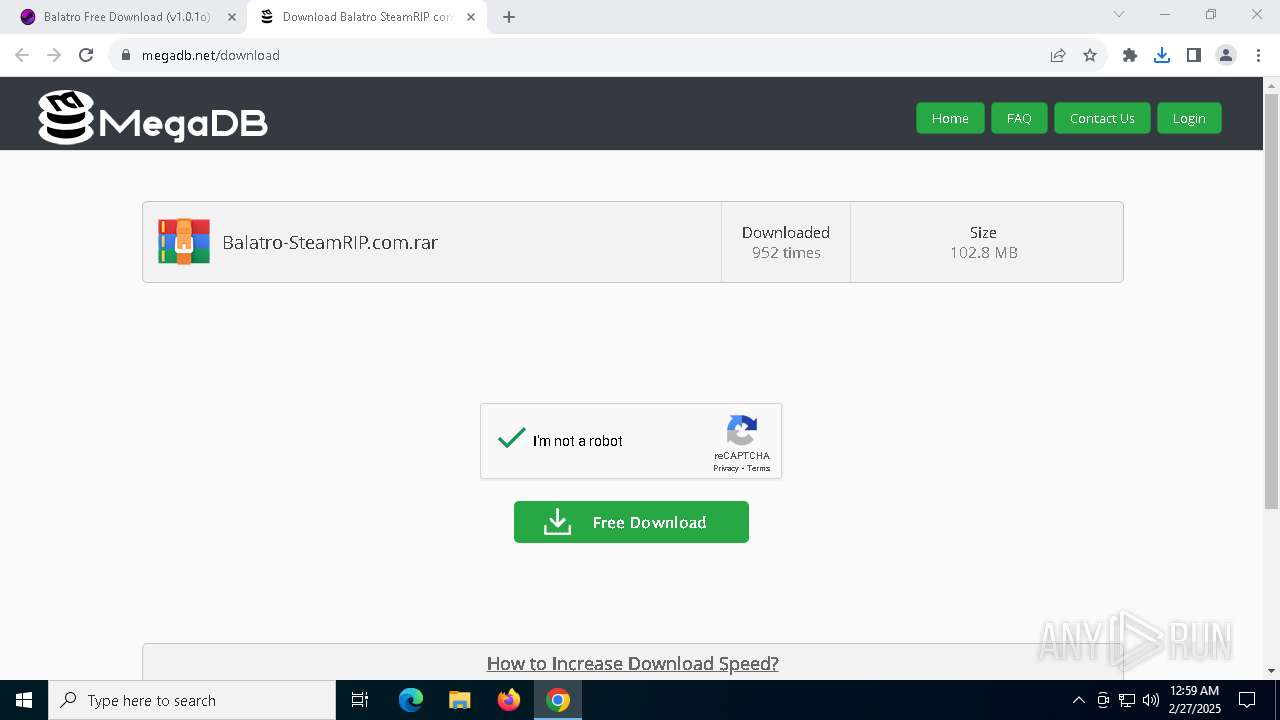Click the page vertical scrollbar
The image size is (1280, 720).
pyautogui.click(x=1271, y=300)
